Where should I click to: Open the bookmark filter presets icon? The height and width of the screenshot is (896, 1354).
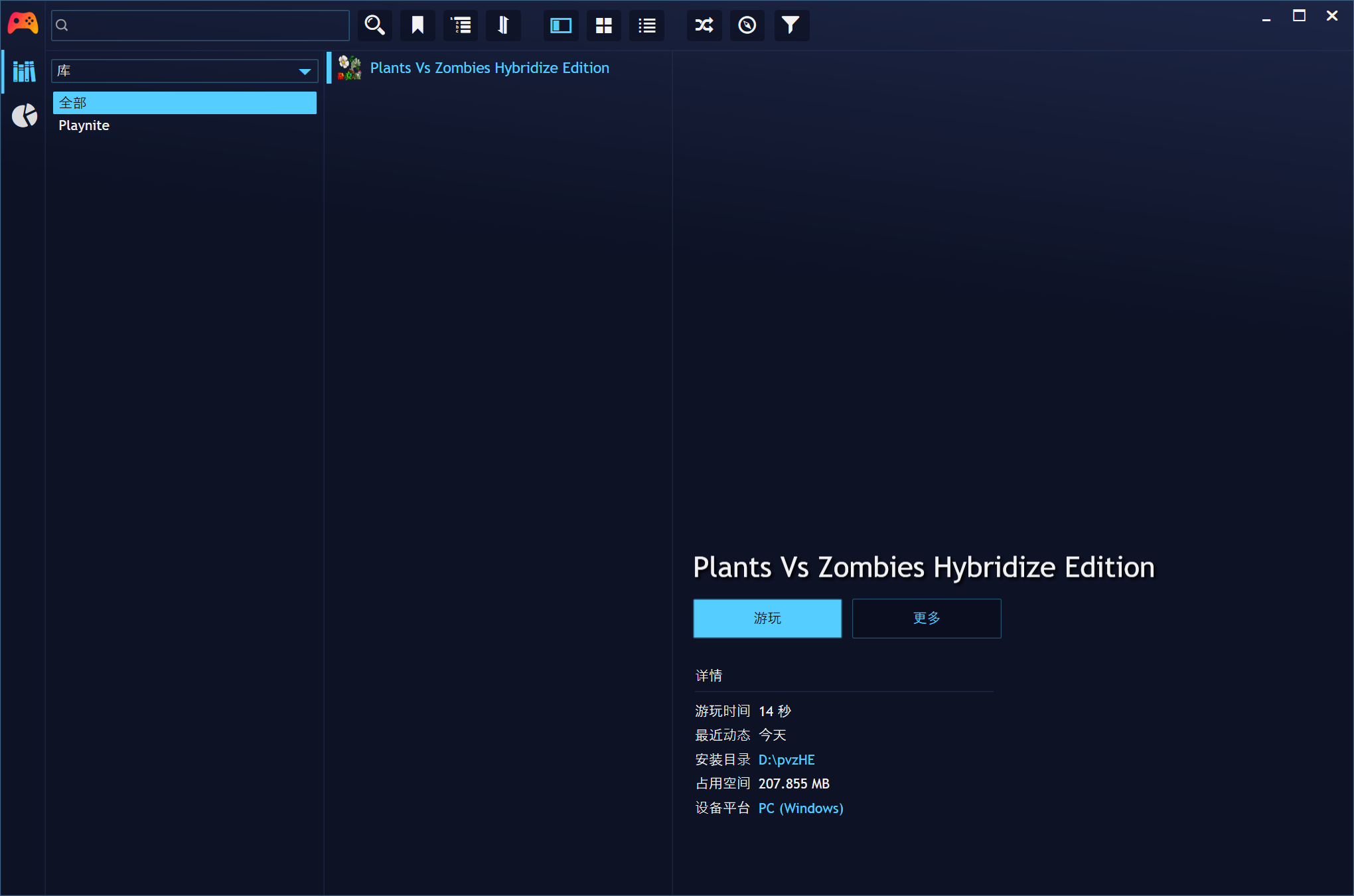coord(417,25)
